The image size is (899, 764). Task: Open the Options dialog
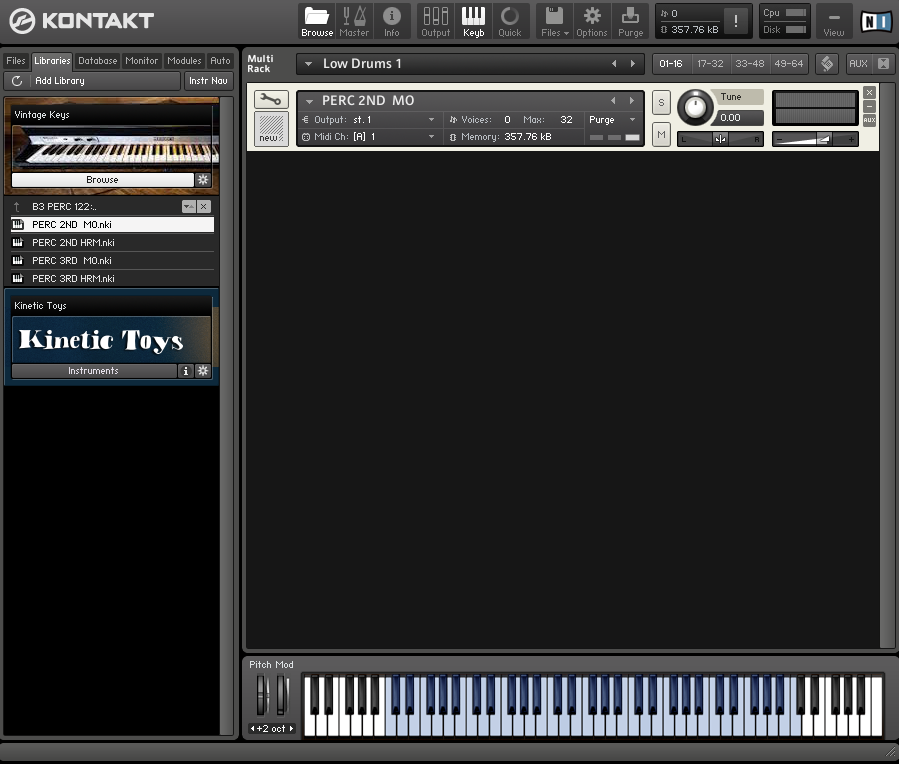pyautogui.click(x=592, y=22)
